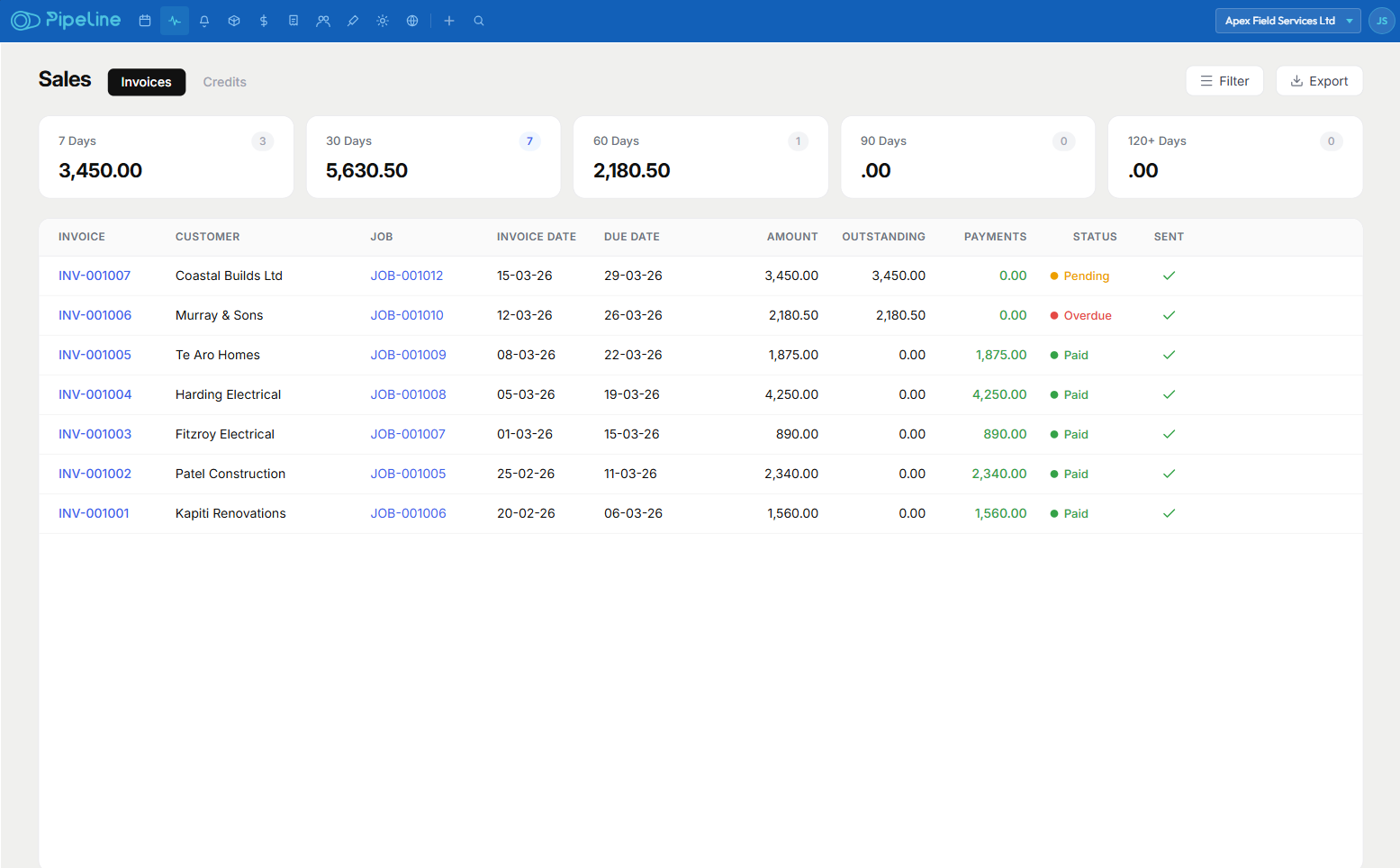Open the calendar schedule view
Screen dimensions: 1400x868
144,20
